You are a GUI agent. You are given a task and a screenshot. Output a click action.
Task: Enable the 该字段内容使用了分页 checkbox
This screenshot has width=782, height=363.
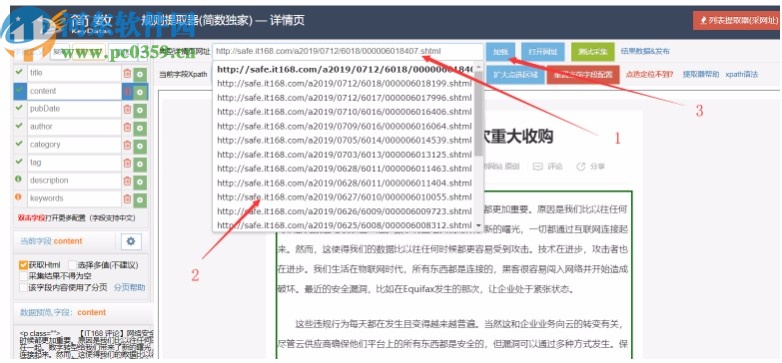point(23,287)
